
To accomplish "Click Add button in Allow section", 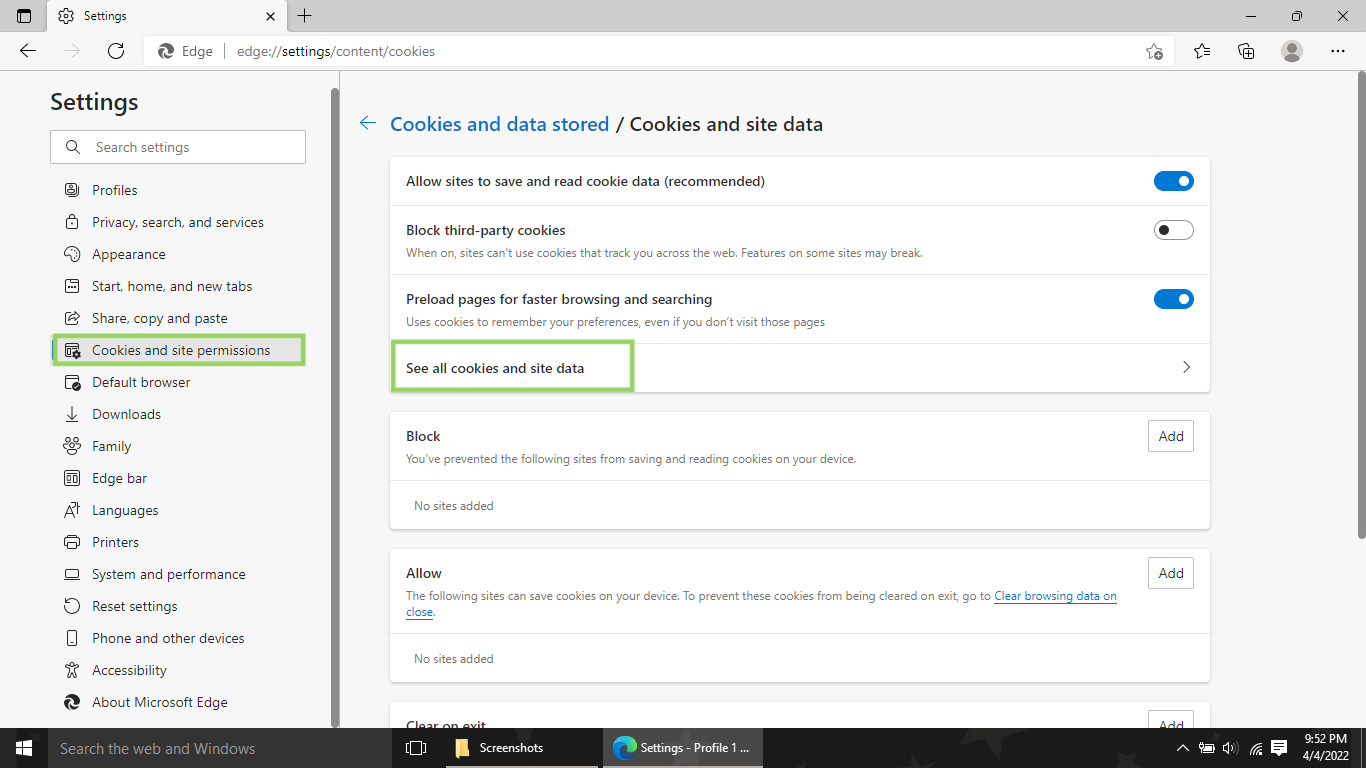I will click(1171, 573).
